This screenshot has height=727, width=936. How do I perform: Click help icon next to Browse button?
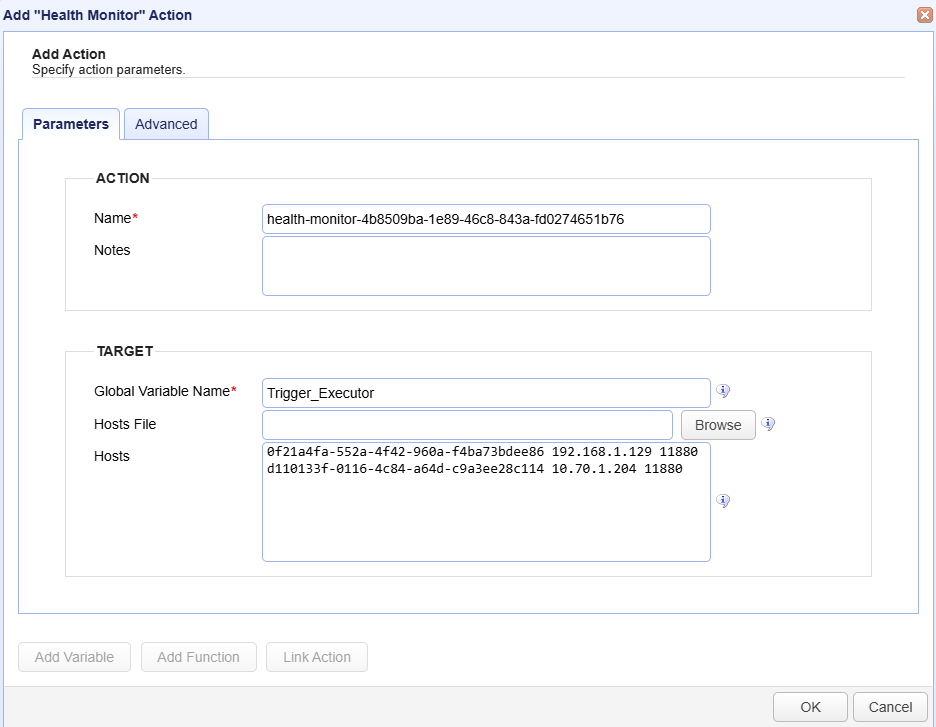768,424
